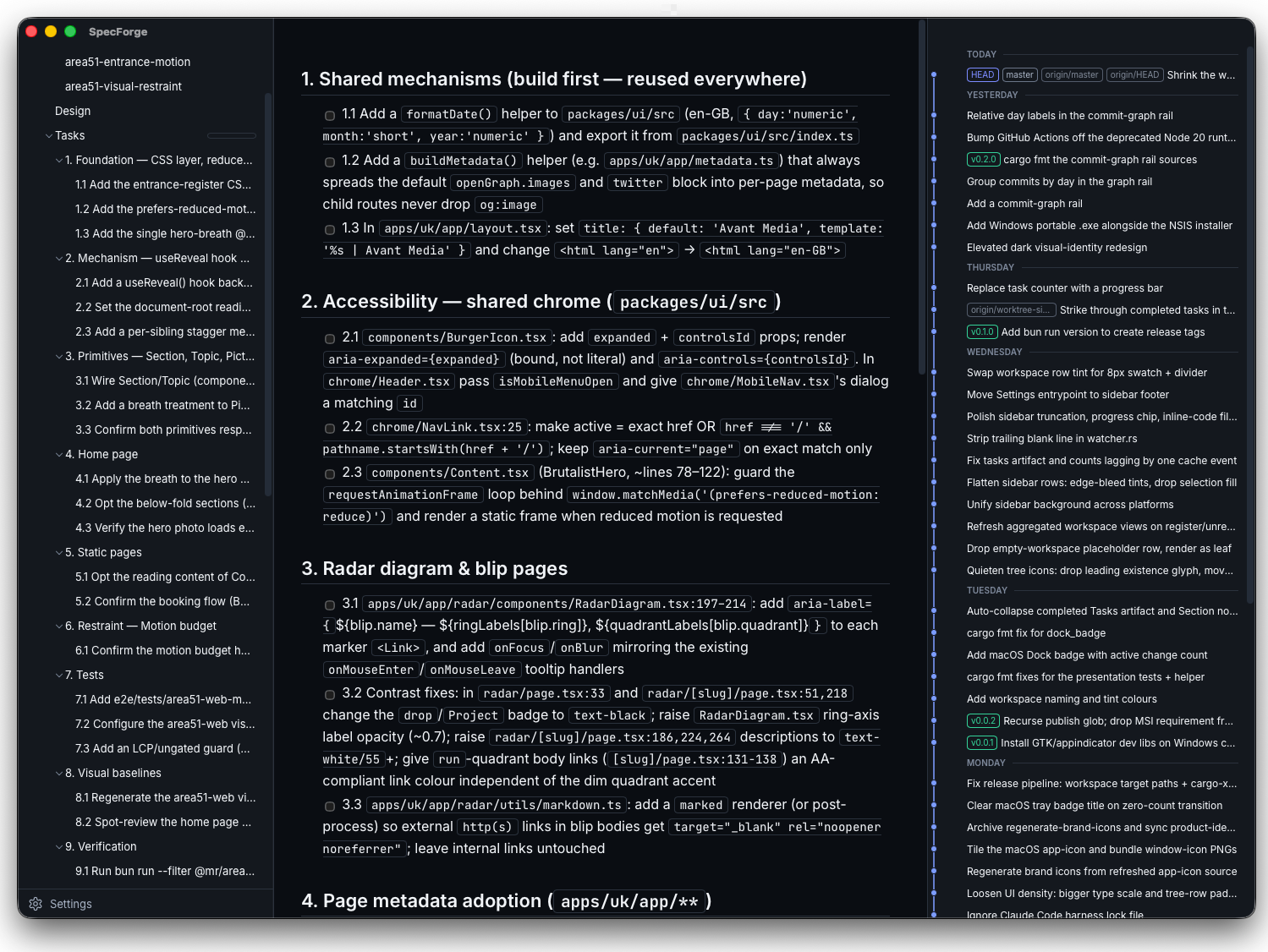Image resolution: width=1268 pixels, height=952 pixels.
Task: Tick checkbox for task 2.1 BurgerIcon.tsx
Action: (330, 338)
